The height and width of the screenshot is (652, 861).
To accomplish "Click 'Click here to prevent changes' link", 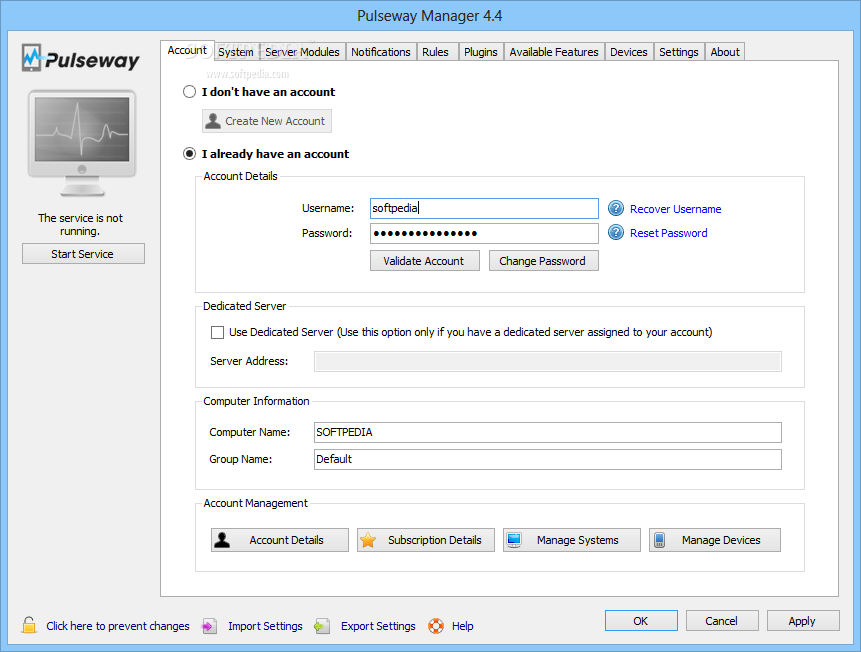I will click(118, 626).
